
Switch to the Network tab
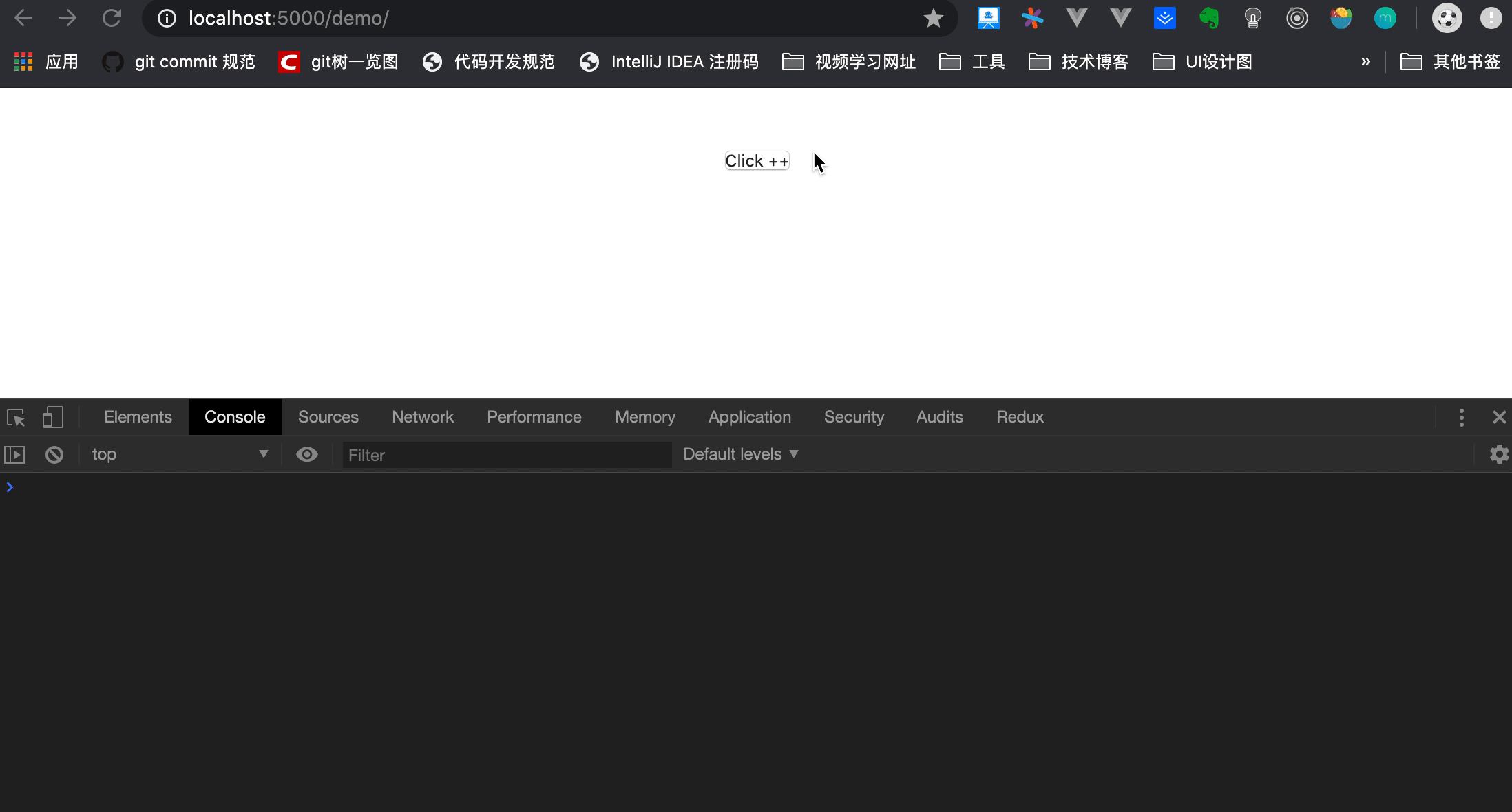click(x=422, y=417)
